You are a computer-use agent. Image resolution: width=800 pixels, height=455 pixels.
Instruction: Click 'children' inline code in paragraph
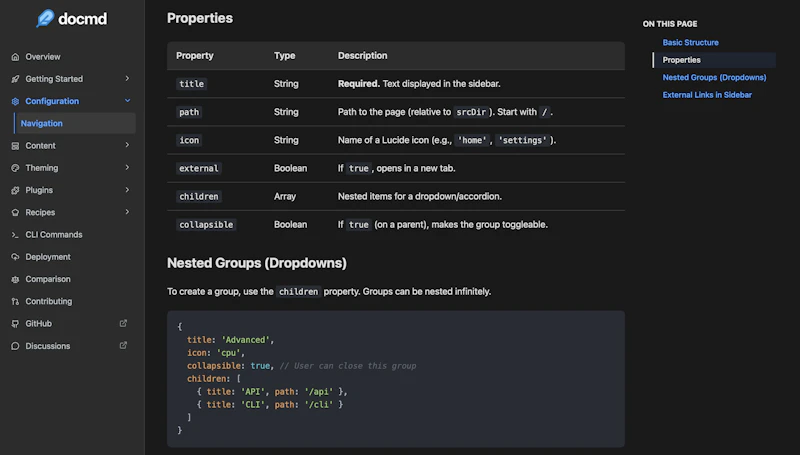pyautogui.click(x=298, y=292)
